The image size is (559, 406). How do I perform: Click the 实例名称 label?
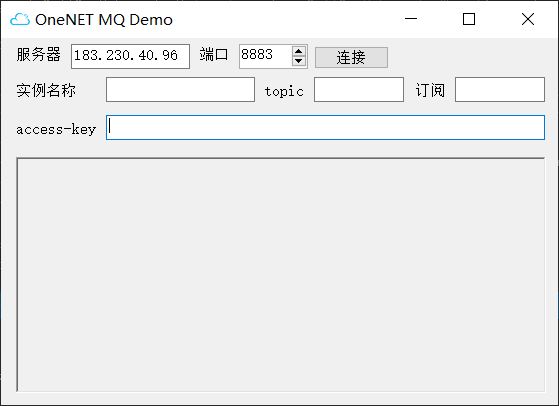46,90
